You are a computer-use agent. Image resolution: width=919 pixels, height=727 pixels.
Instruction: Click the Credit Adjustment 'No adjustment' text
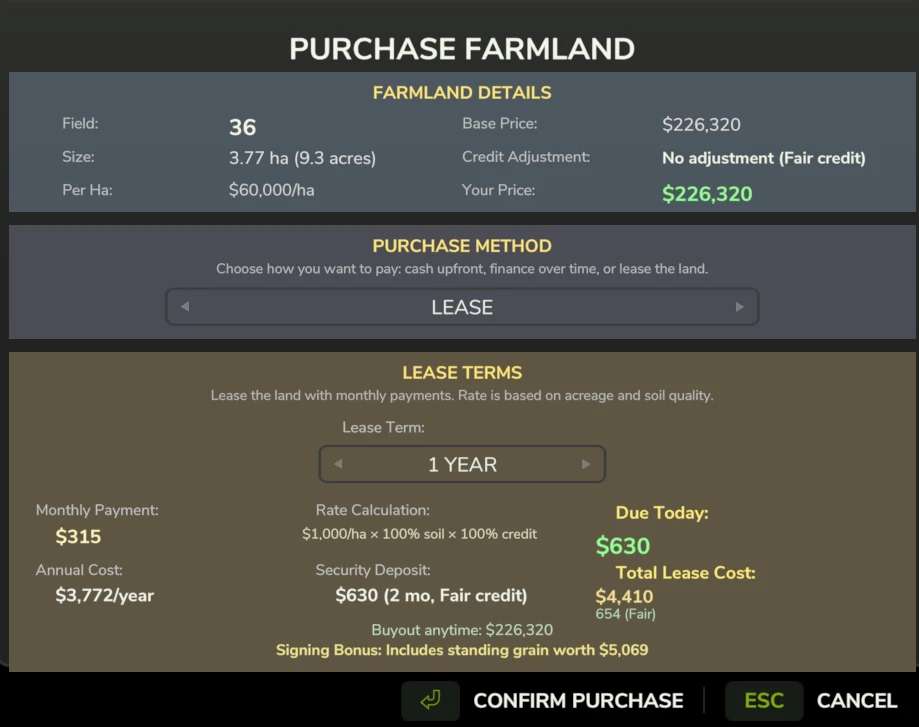[x=763, y=158]
